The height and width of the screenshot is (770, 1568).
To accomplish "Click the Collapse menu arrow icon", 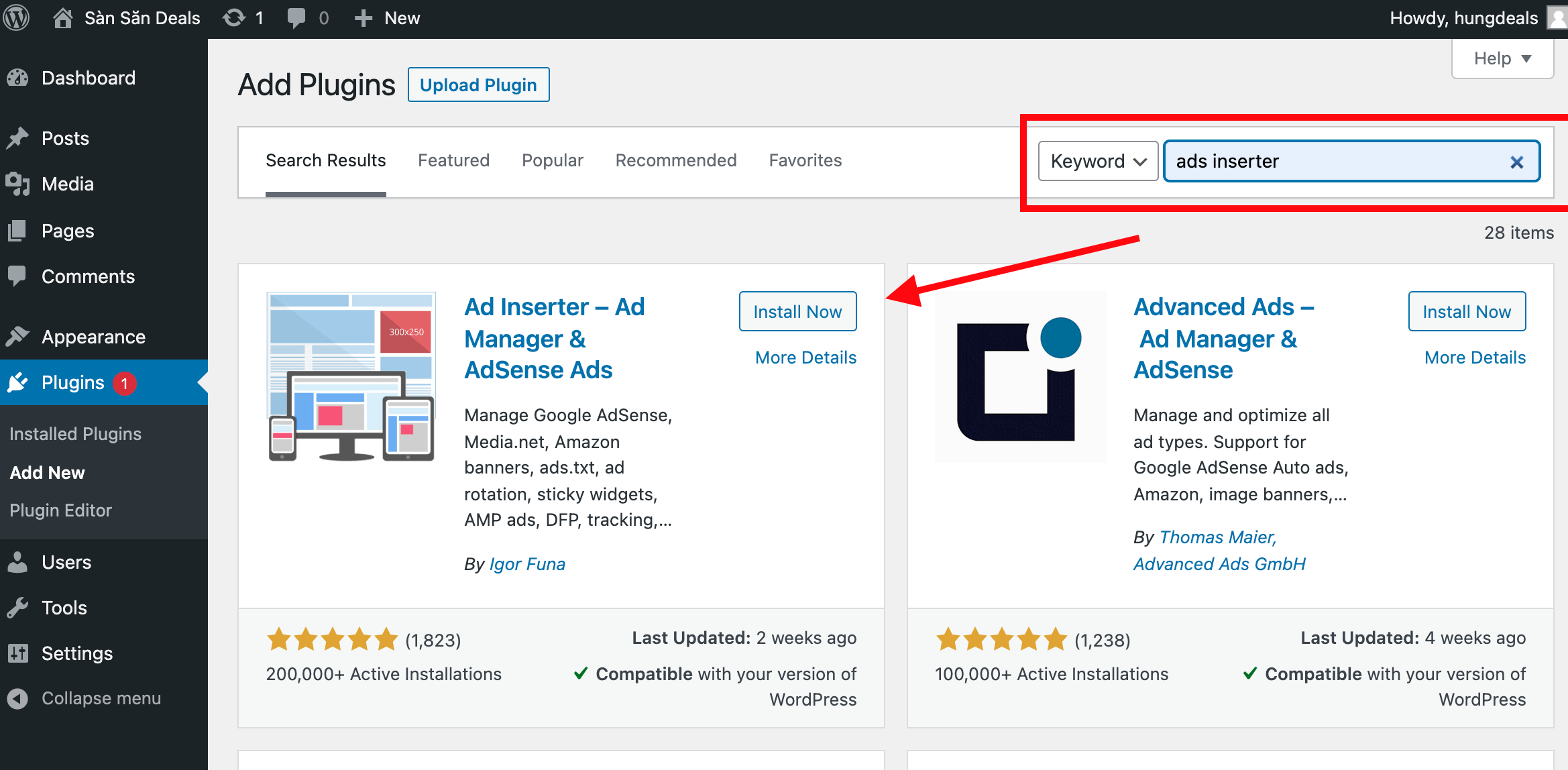I will [18, 698].
